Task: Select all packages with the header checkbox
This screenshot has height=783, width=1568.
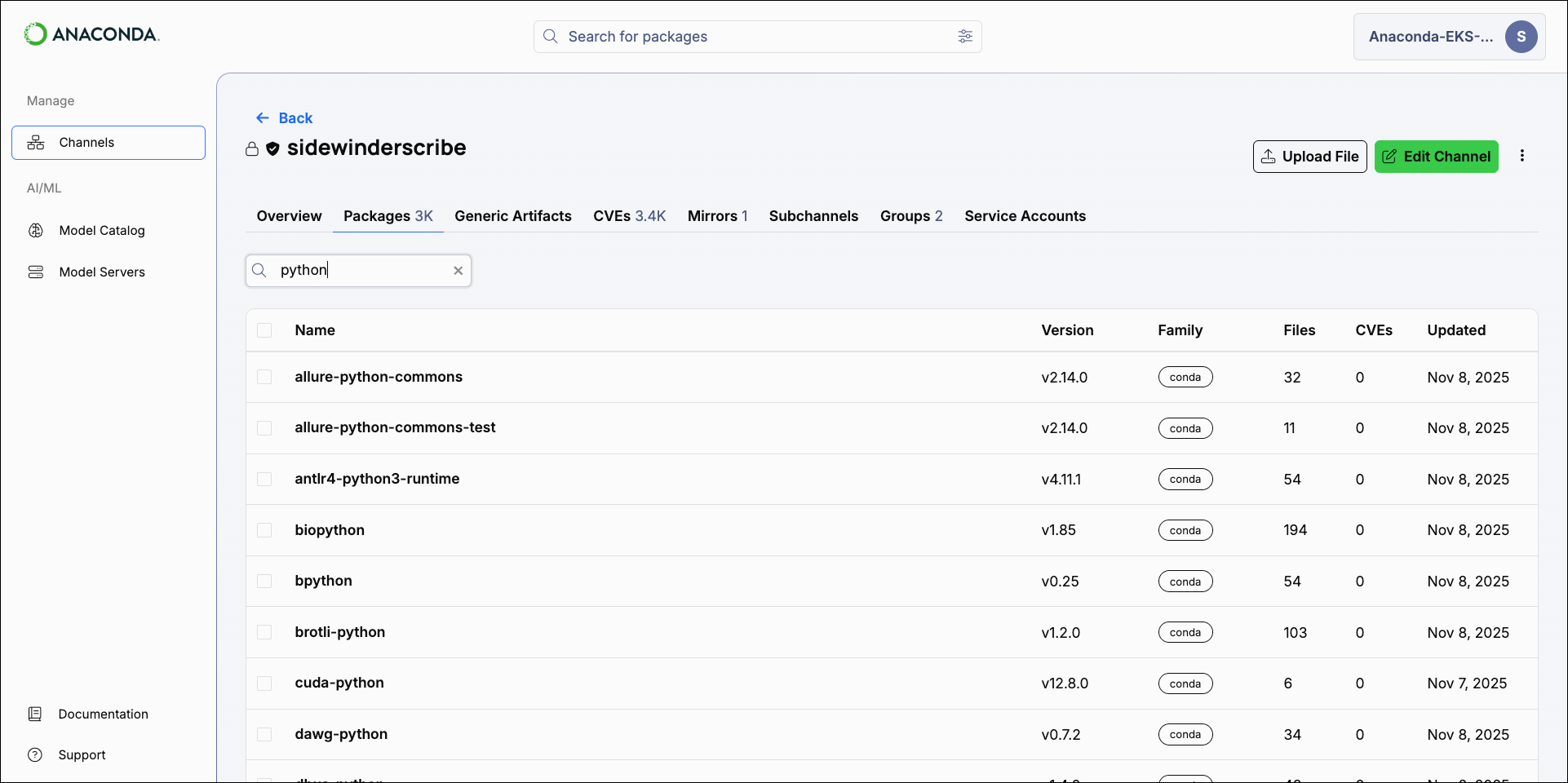Action: (x=264, y=330)
